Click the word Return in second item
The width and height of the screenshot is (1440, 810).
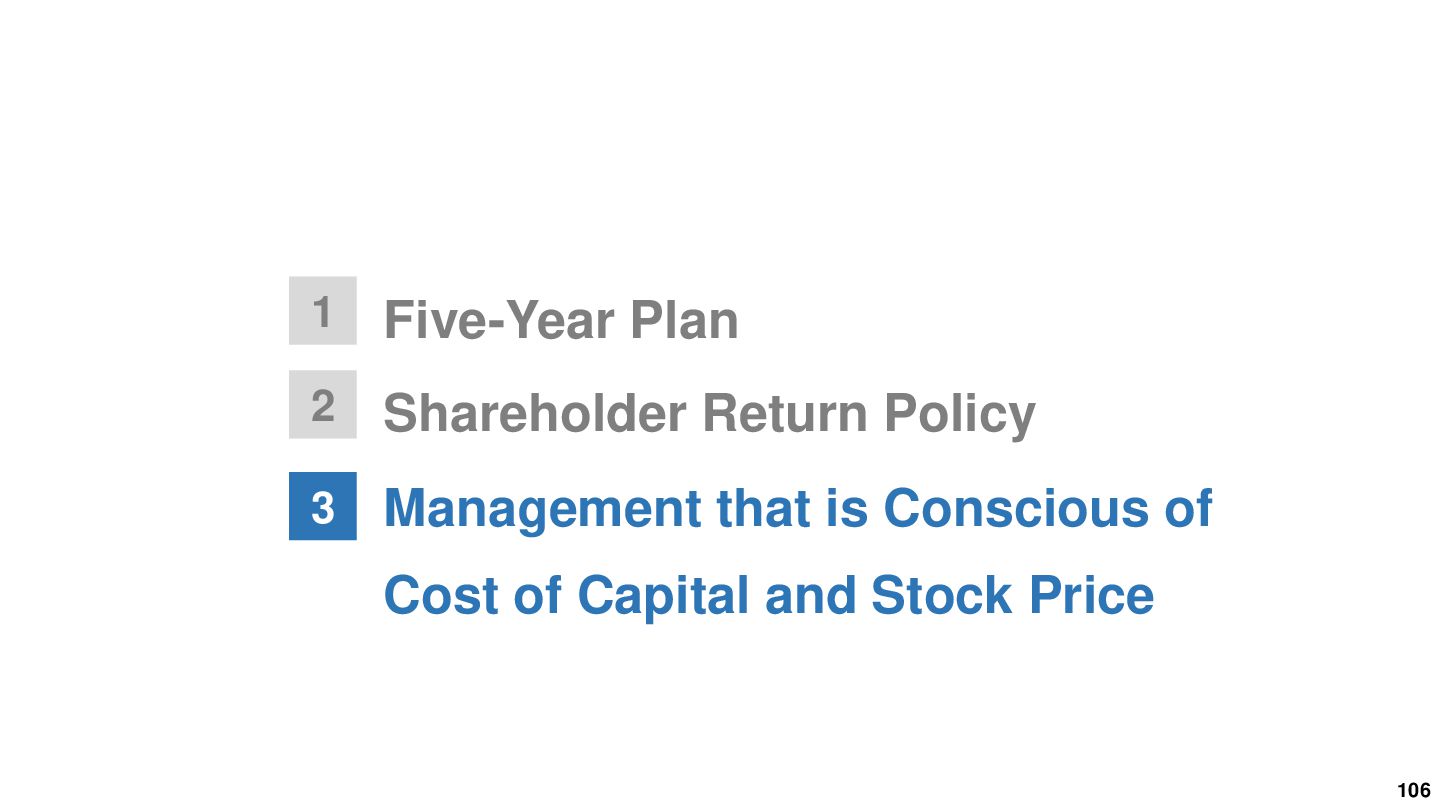pyautogui.click(x=784, y=413)
